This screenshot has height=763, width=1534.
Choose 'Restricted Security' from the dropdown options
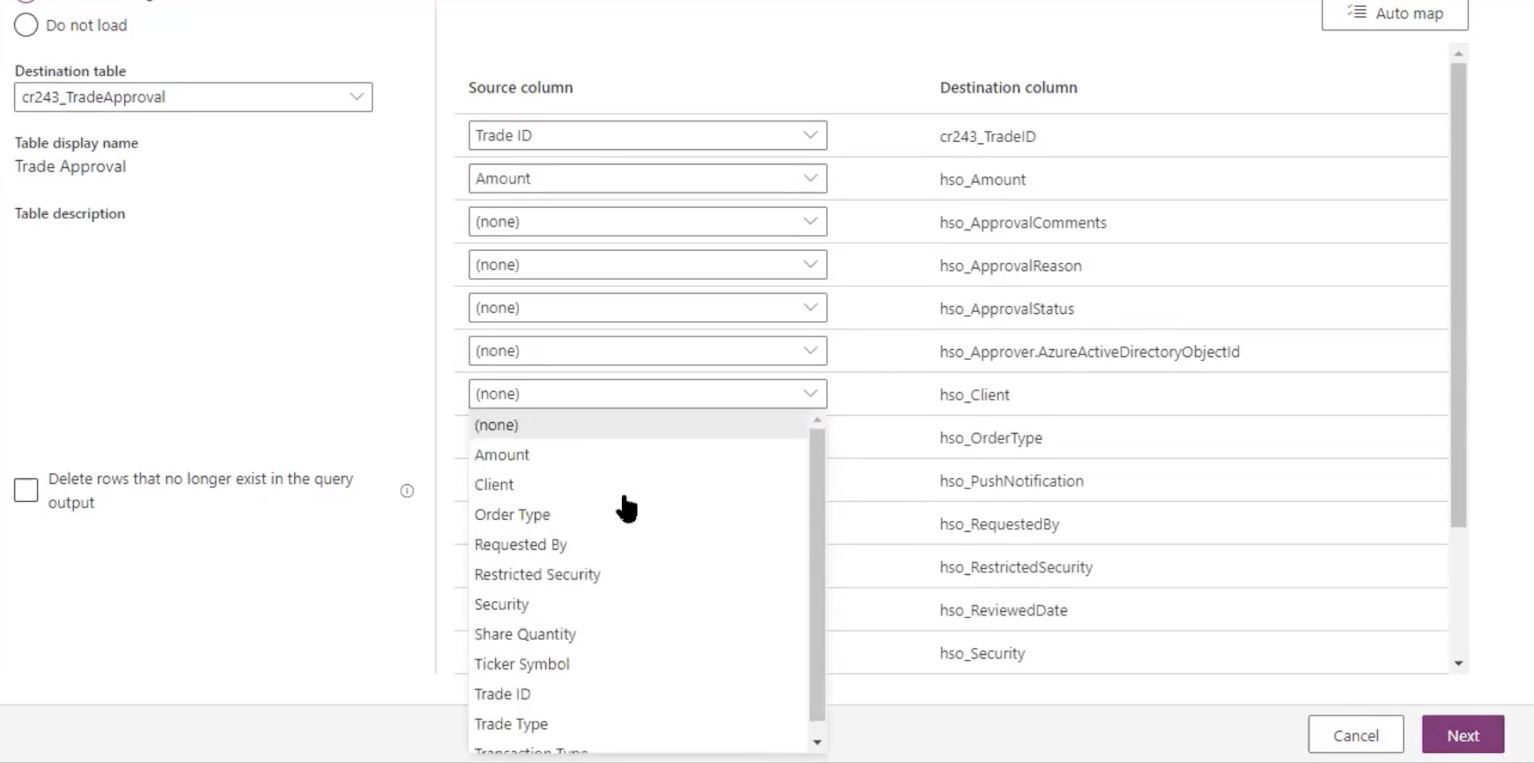click(x=537, y=574)
